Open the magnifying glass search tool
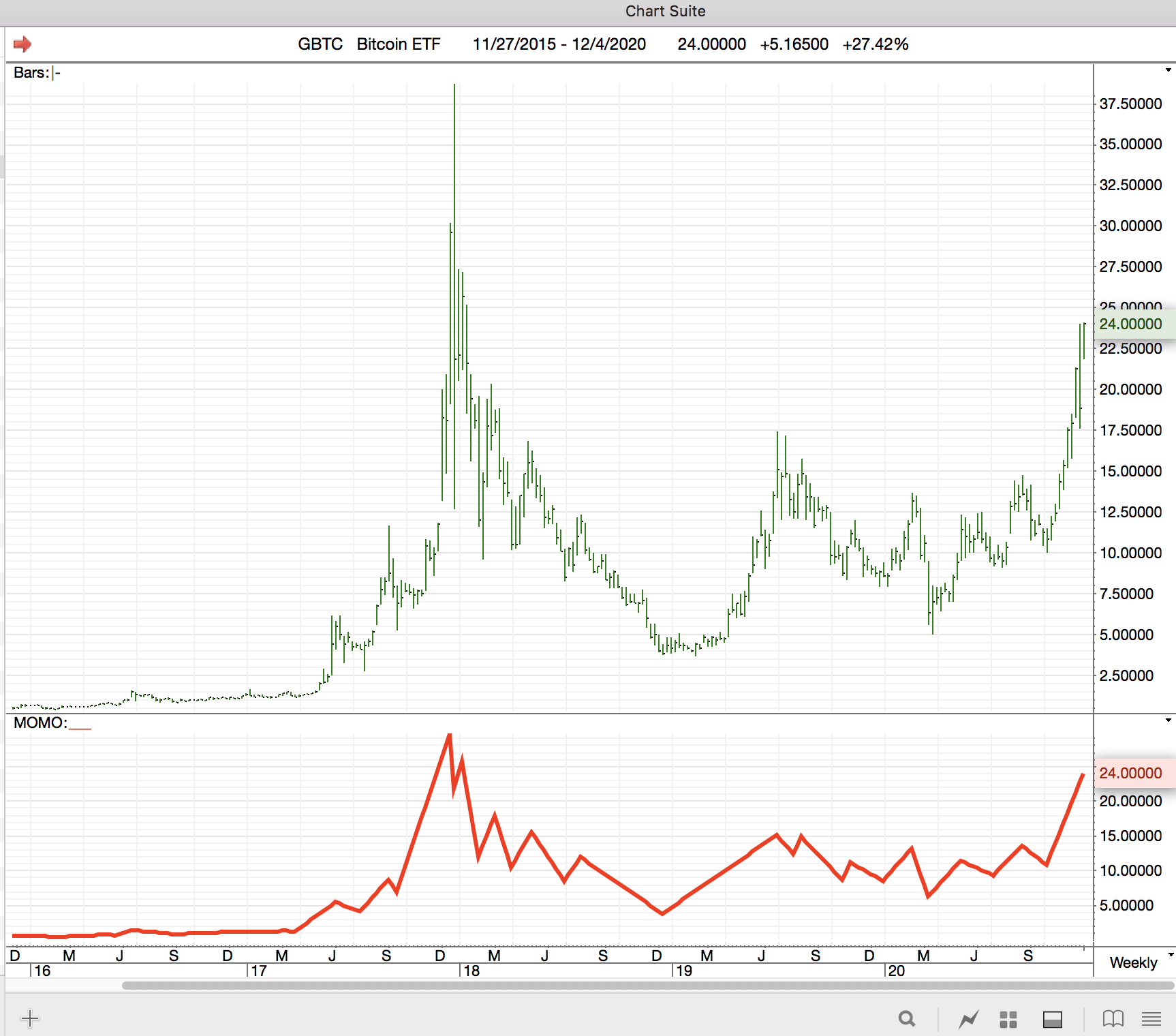Image resolution: width=1176 pixels, height=1036 pixels. (906, 1019)
